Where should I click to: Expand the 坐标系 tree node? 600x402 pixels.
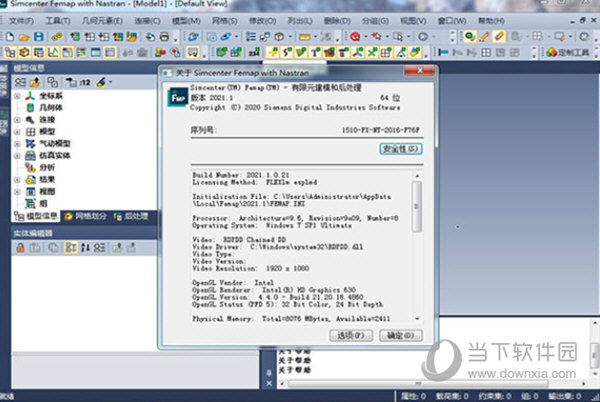[17, 96]
